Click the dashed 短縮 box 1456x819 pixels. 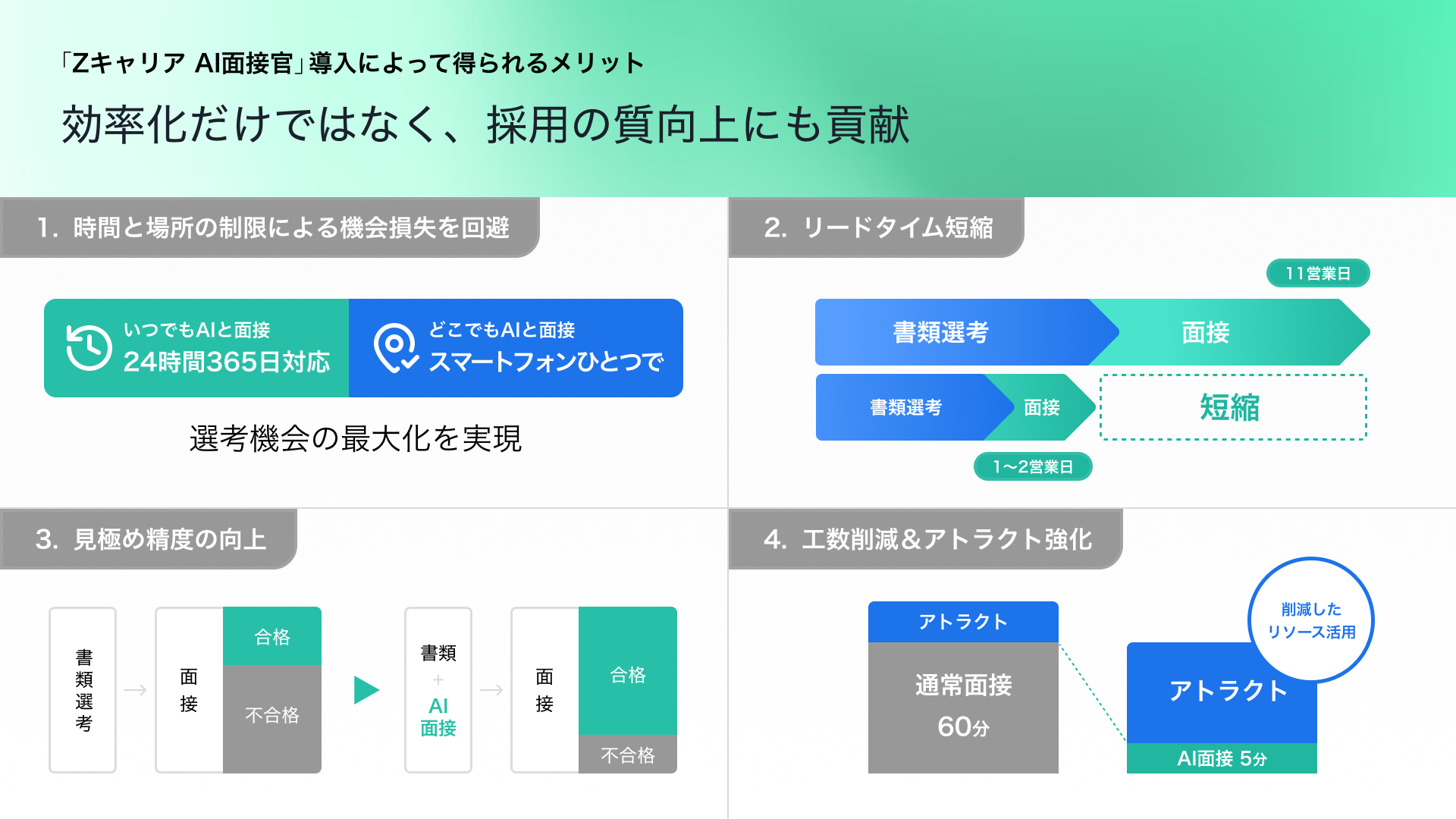1233,407
